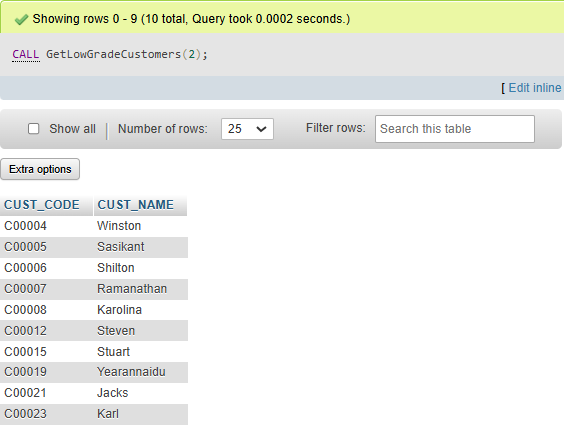This screenshot has height=433, width=564.
Task: Select cell C00015
Action: coord(26,351)
